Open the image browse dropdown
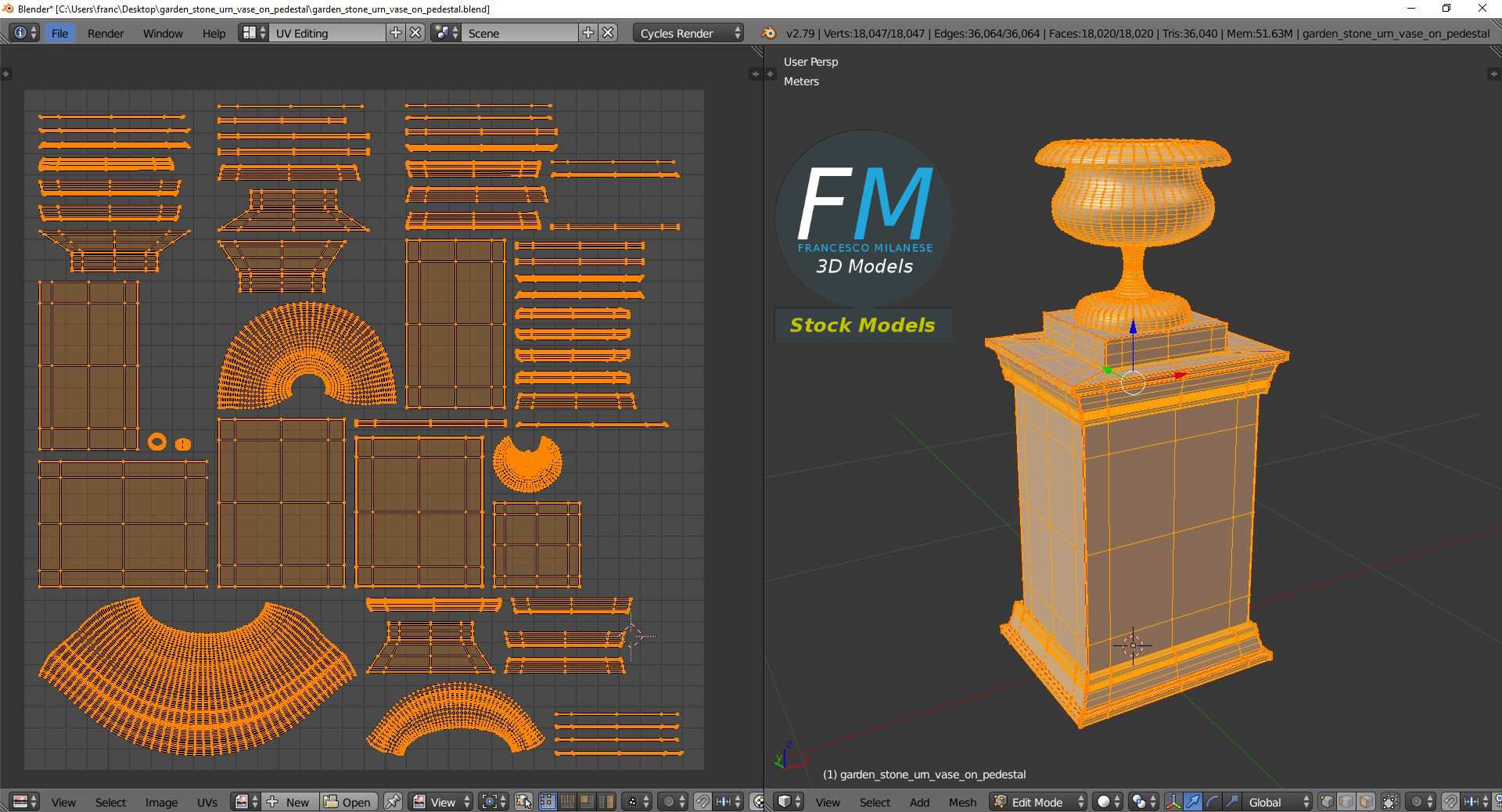The width and height of the screenshot is (1502, 812). point(246,802)
